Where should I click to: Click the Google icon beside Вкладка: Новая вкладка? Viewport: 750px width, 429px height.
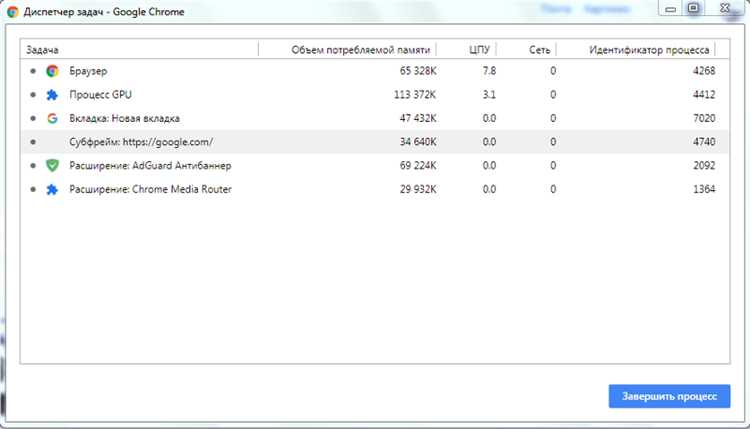click(52, 118)
